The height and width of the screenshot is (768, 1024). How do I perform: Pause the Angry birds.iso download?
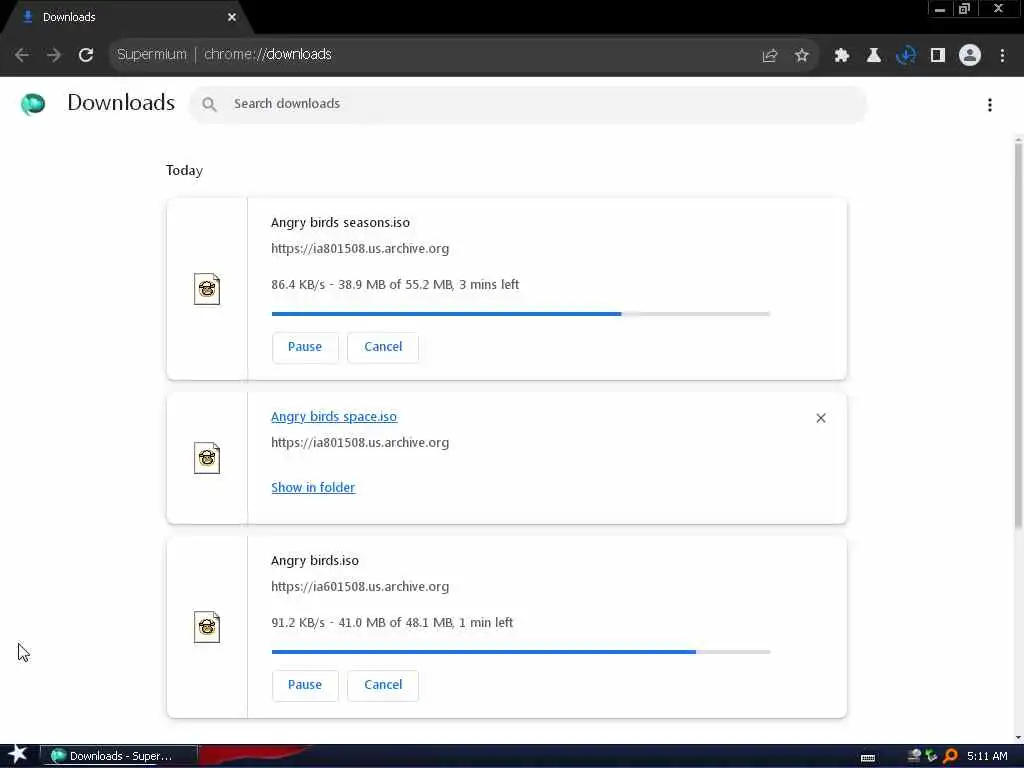point(305,685)
